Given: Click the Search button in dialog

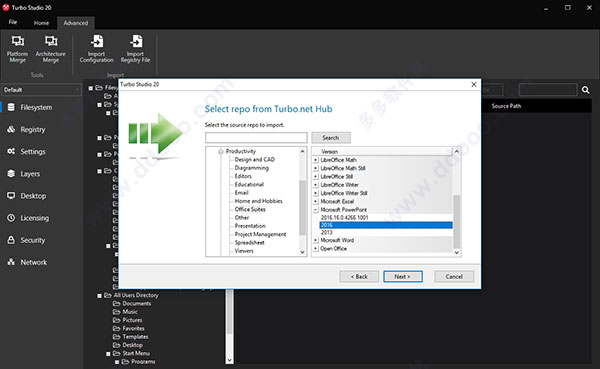Looking at the screenshot, I should [331, 138].
